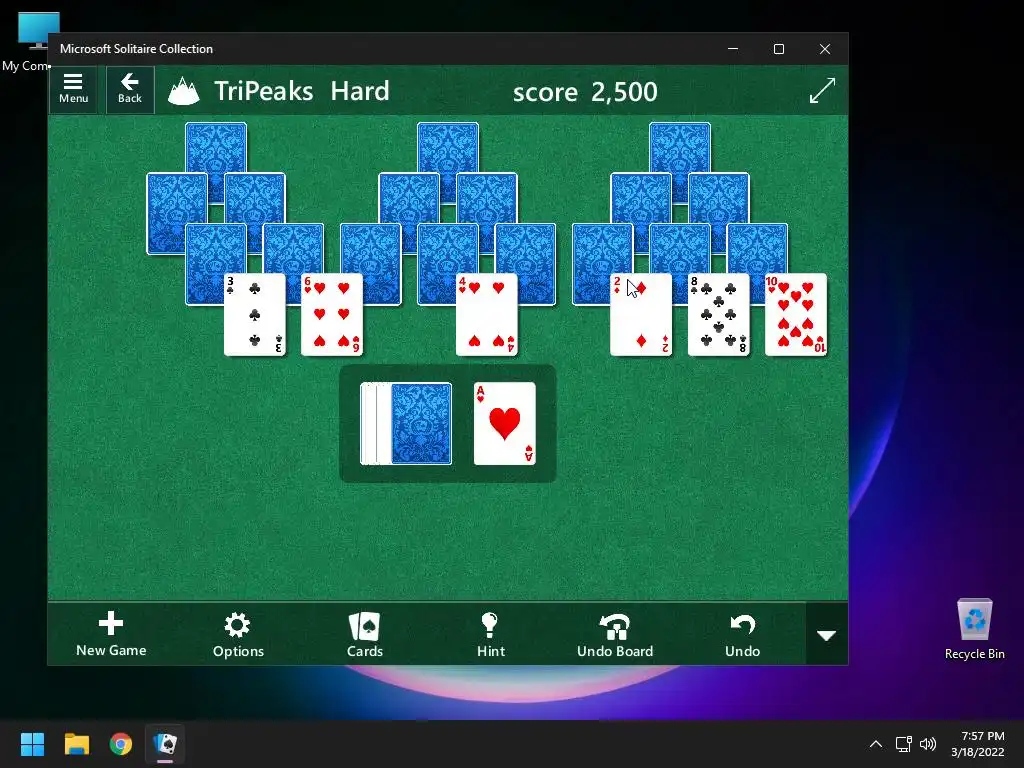Open the Cards deck selector
Screen dimensions: 1024x768
pyautogui.click(x=364, y=633)
